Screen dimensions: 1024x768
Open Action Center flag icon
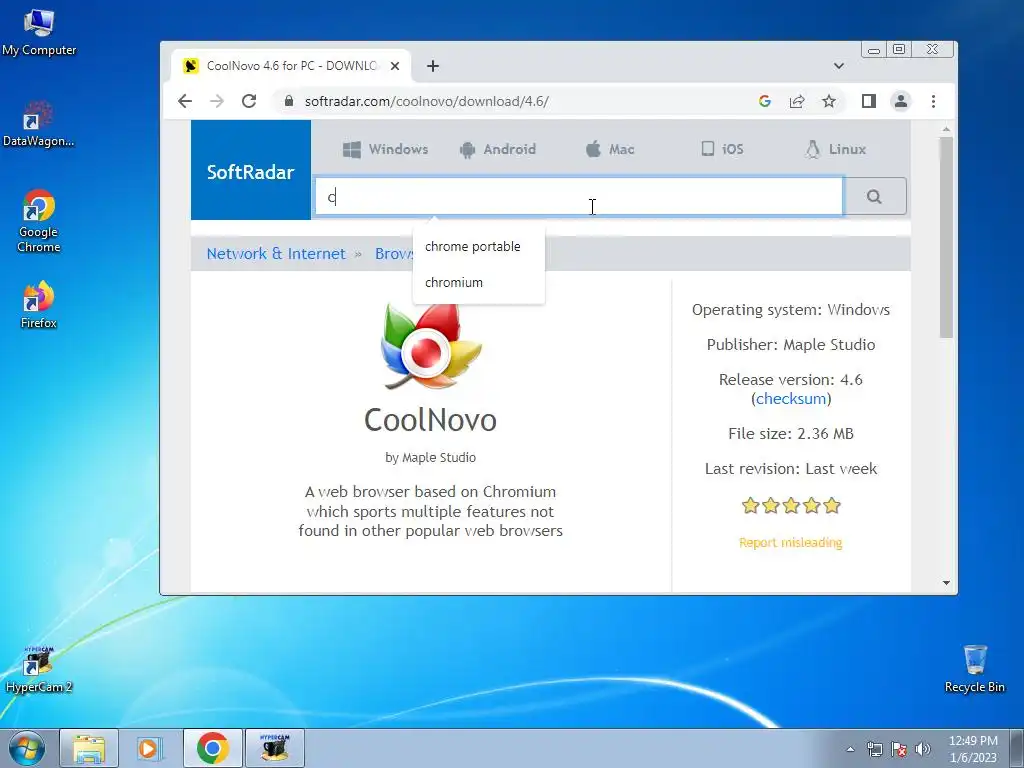899,749
